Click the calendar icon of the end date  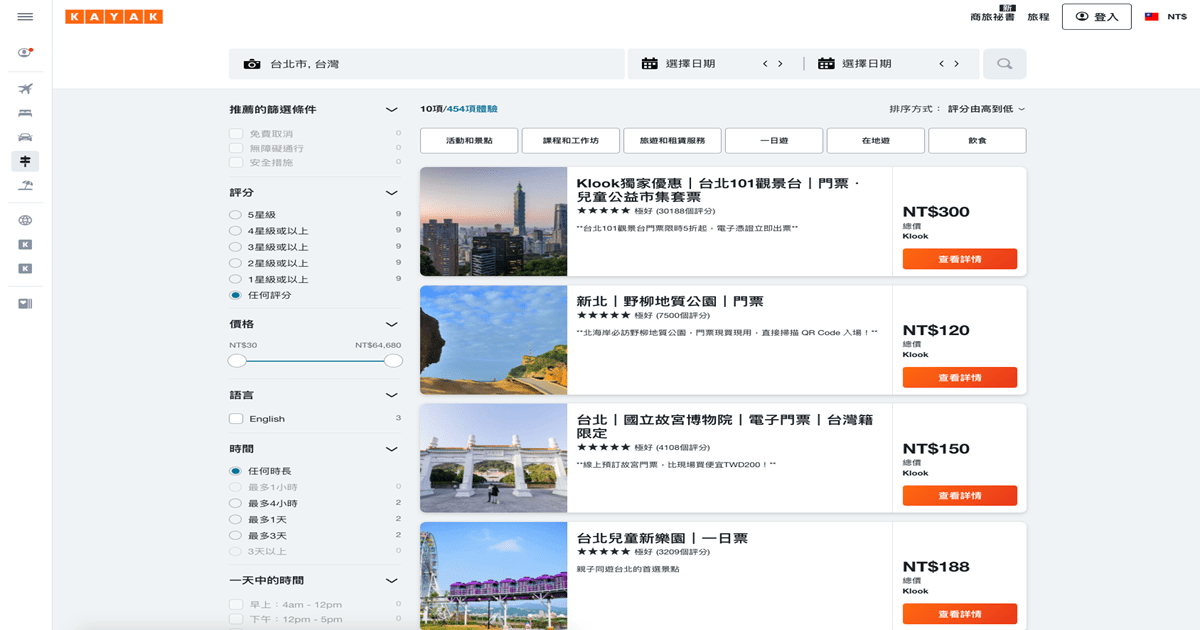[x=826, y=64]
